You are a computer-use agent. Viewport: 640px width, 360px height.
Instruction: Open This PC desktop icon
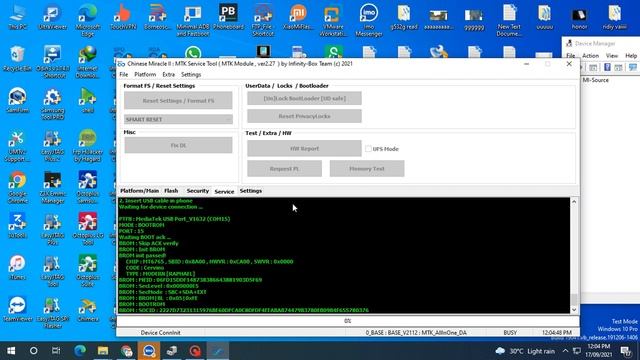click(x=17, y=18)
